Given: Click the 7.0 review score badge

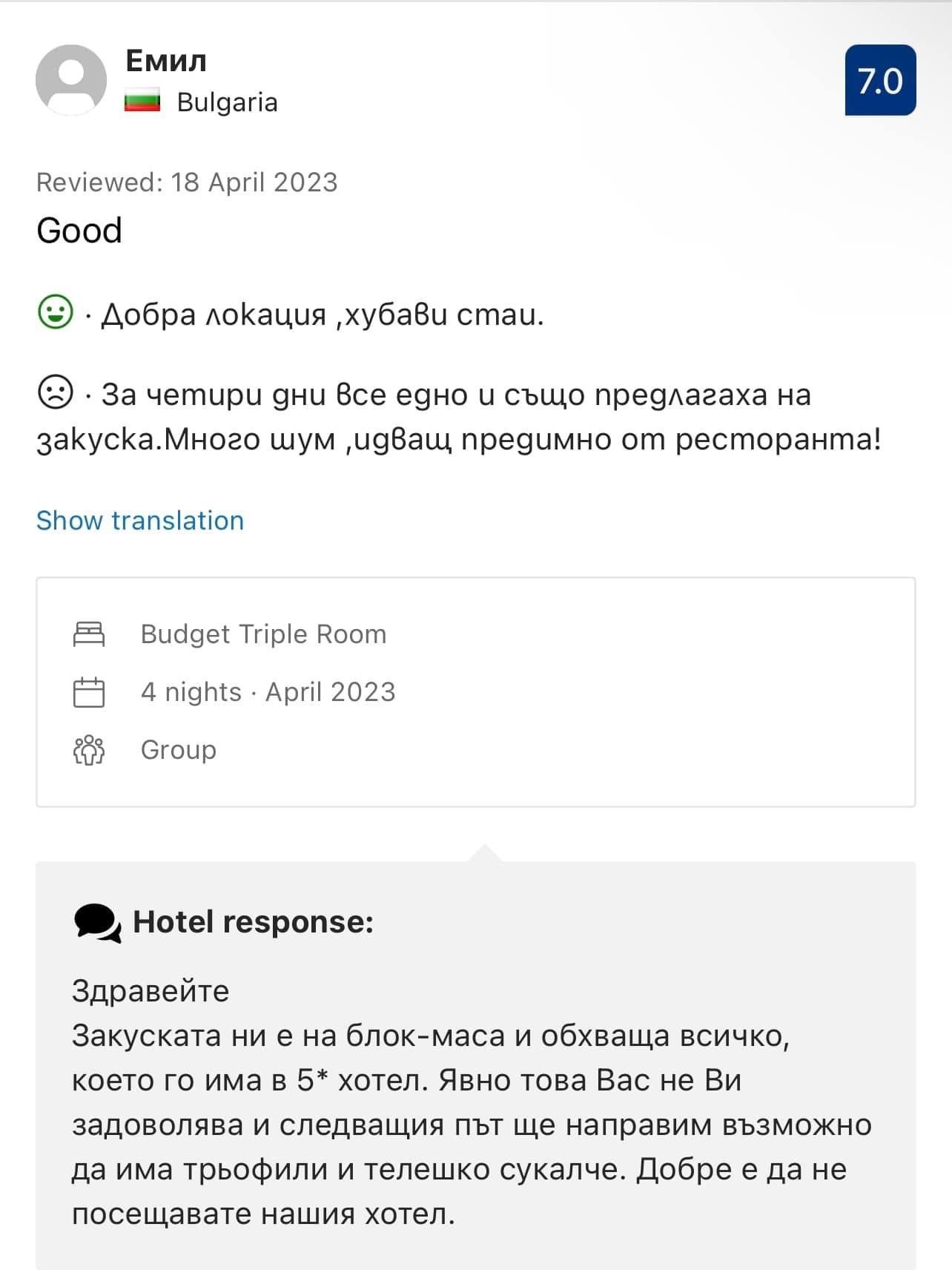Looking at the screenshot, I should [x=880, y=80].
